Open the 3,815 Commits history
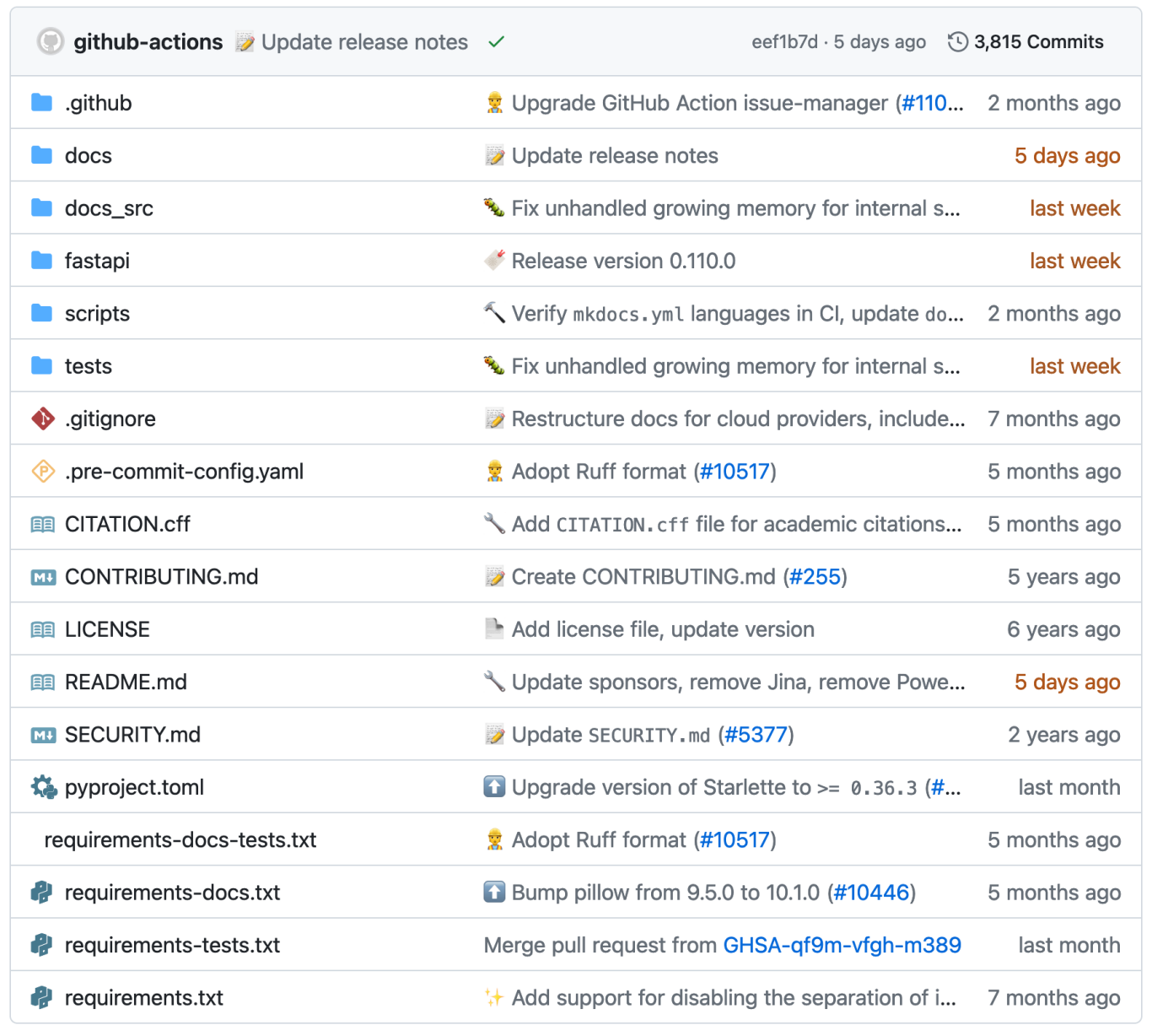This screenshot has width=1152, height=1036. pyautogui.click(x=1038, y=41)
